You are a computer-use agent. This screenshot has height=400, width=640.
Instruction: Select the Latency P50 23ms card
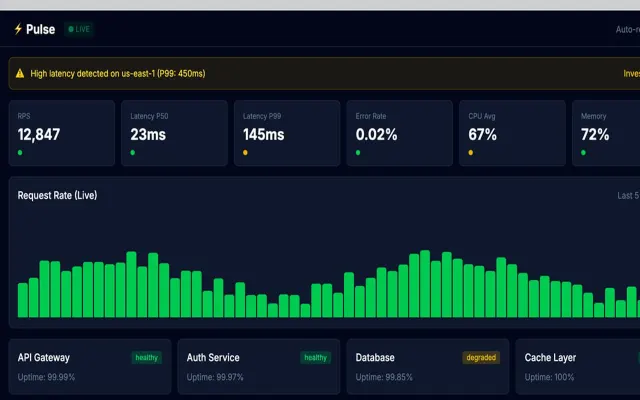pos(174,133)
